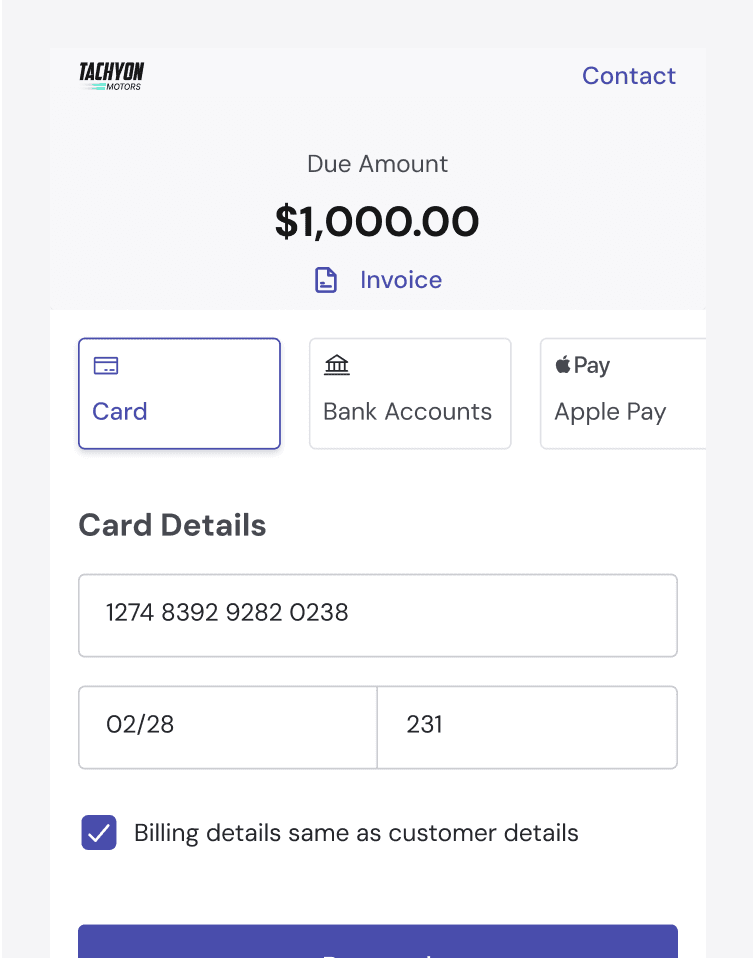
Task: Click the Card Details heading
Action: [172, 526]
